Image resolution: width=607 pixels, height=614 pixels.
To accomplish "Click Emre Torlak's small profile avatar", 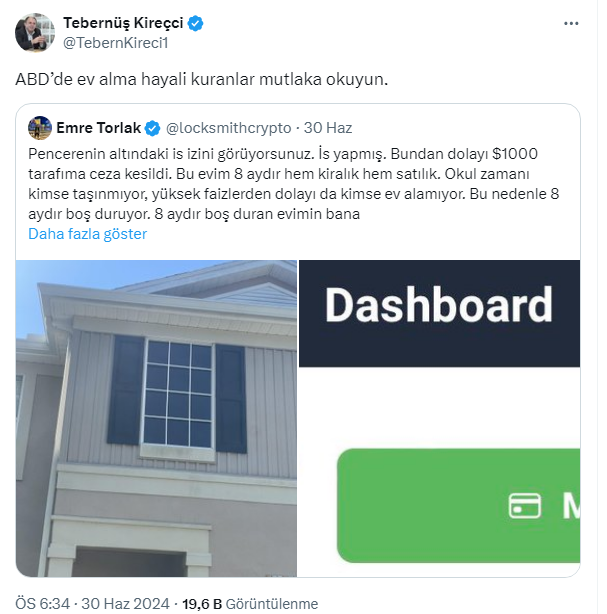I will pos(39,128).
